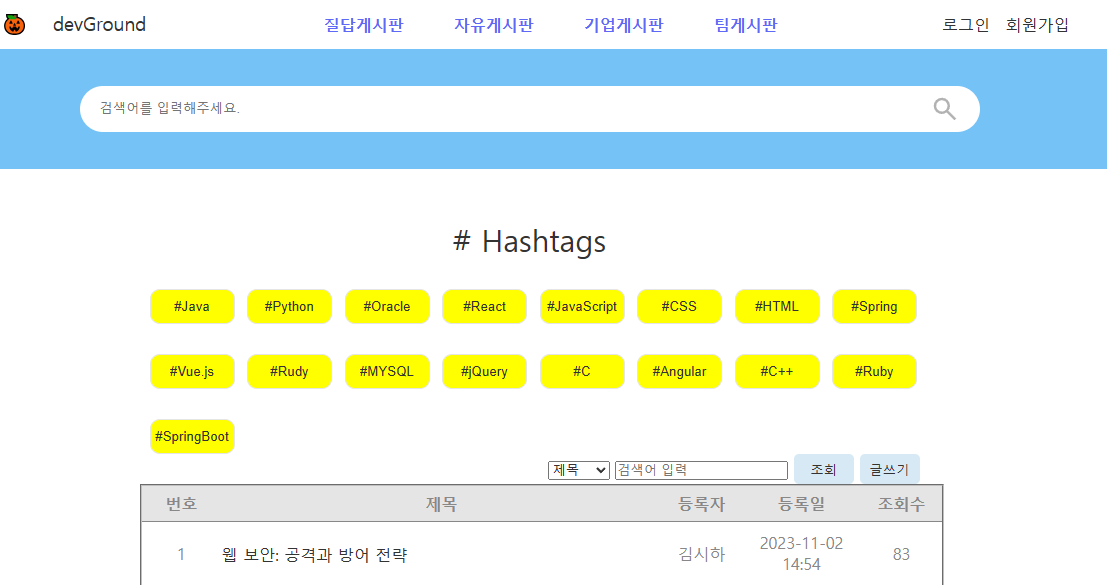This screenshot has width=1107, height=585.
Task: Select the #Java hashtag
Action: (x=192, y=306)
